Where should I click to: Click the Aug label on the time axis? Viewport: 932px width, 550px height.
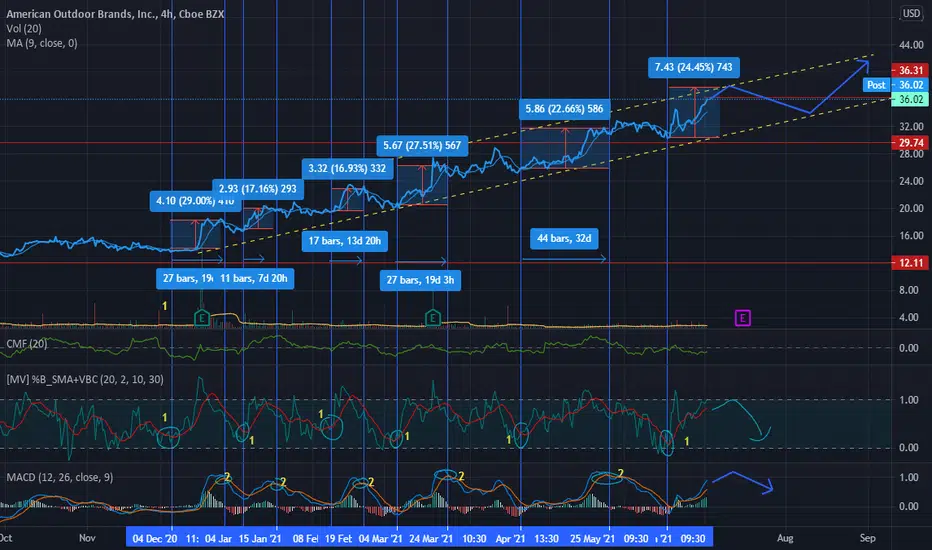[x=785, y=538]
